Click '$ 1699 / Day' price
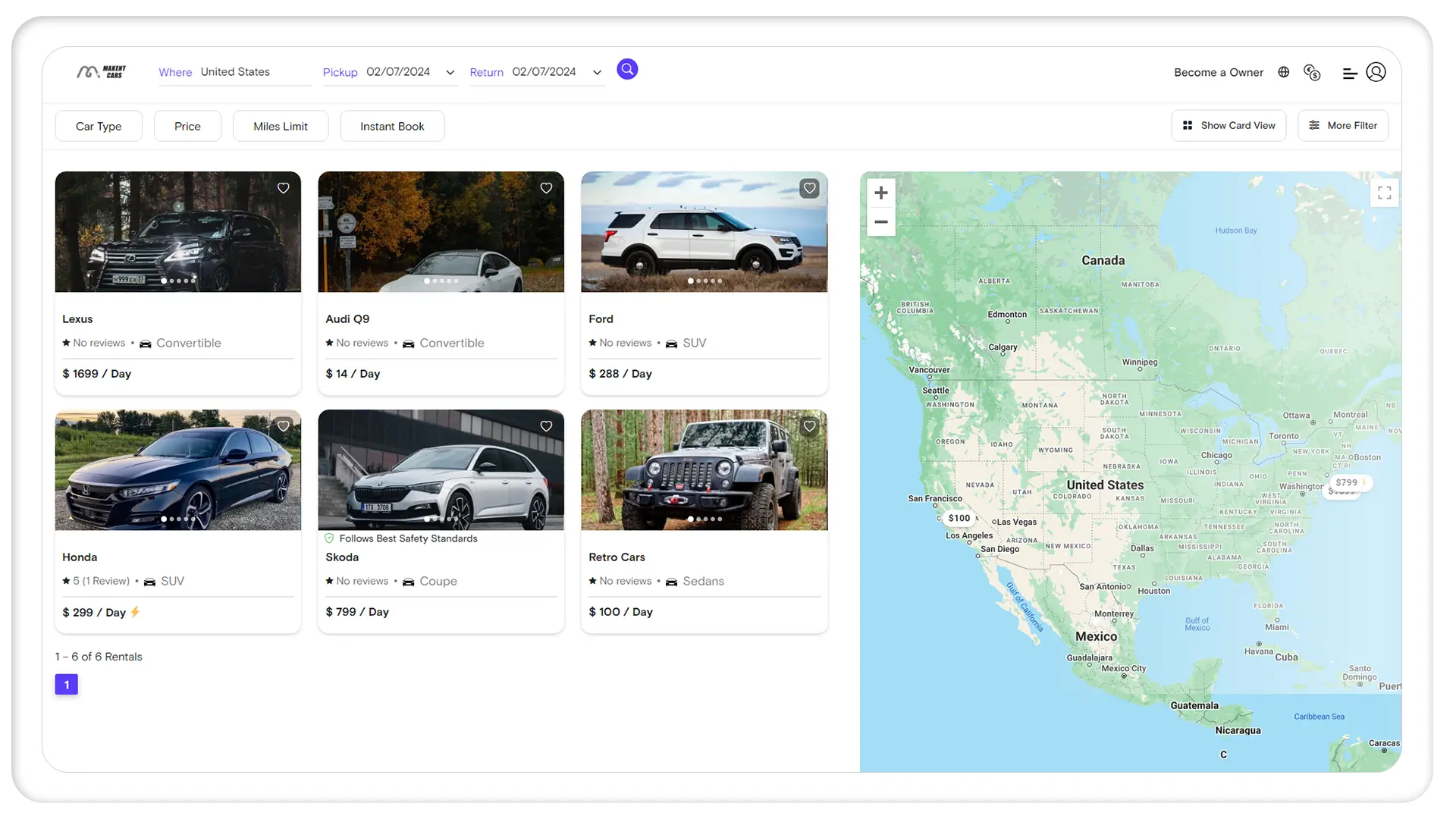This screenshot has height=819, width=1456. [x=96, y=374]
